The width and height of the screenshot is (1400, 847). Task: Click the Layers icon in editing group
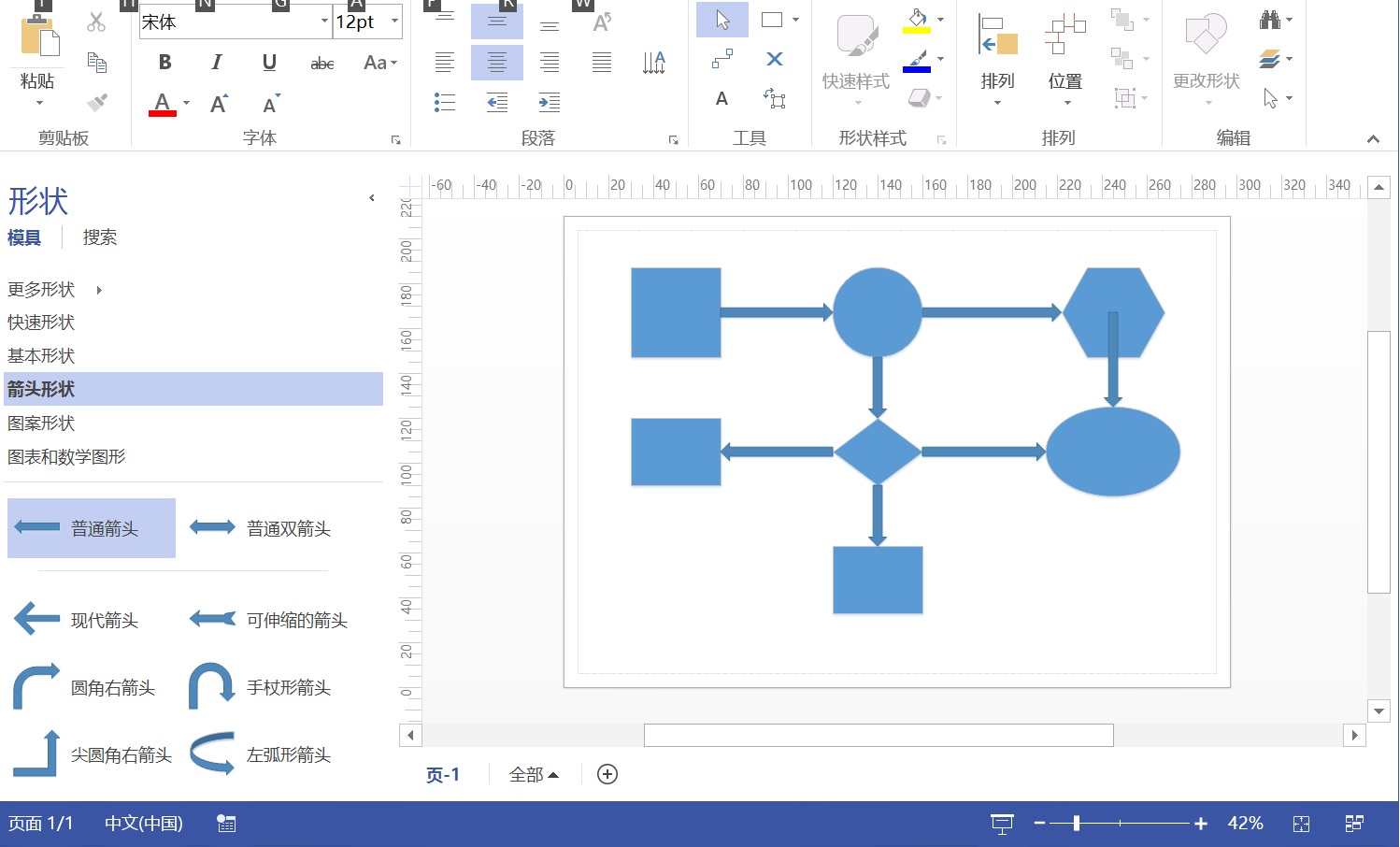(1269, 59)
